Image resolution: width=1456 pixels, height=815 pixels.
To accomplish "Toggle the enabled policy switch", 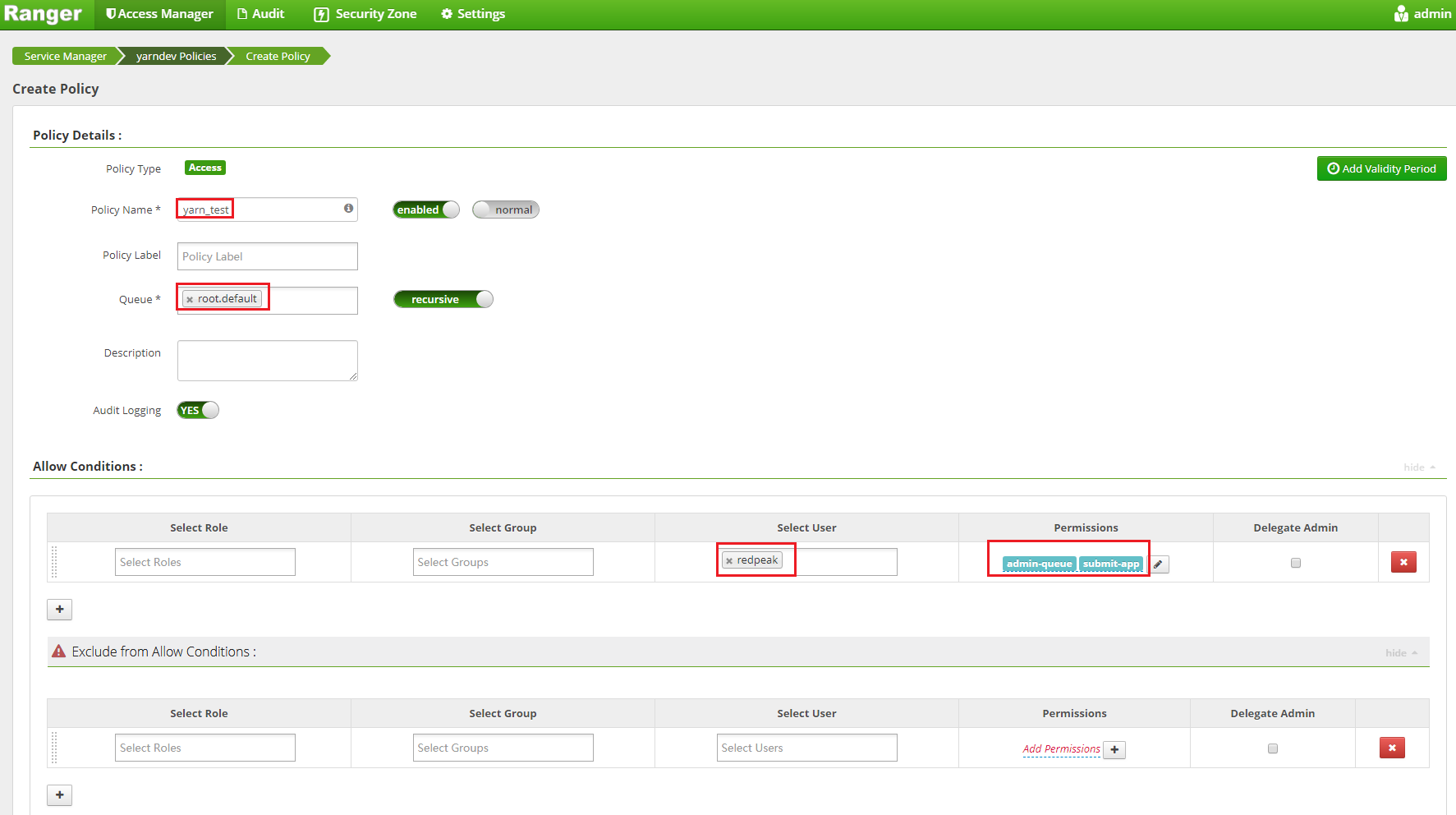I will [426, 210].
